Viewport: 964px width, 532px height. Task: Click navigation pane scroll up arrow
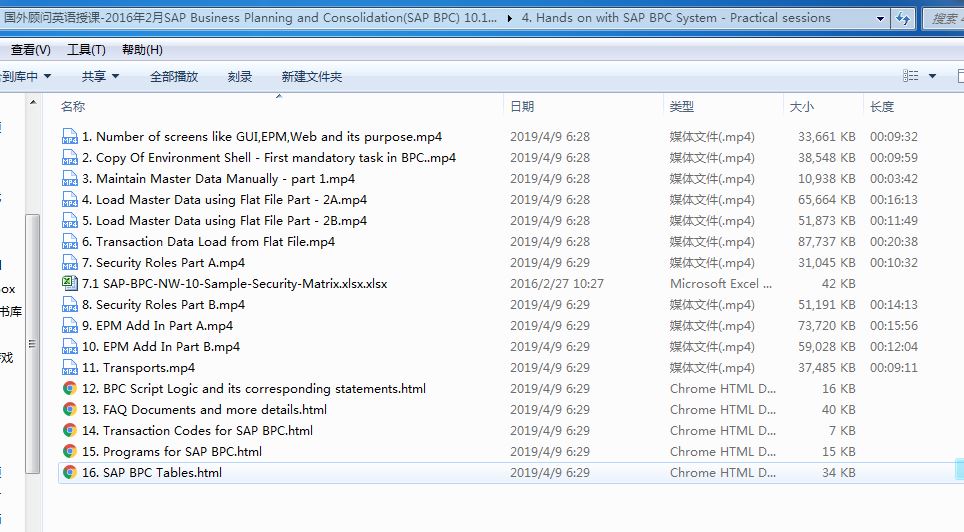point(33,102)
